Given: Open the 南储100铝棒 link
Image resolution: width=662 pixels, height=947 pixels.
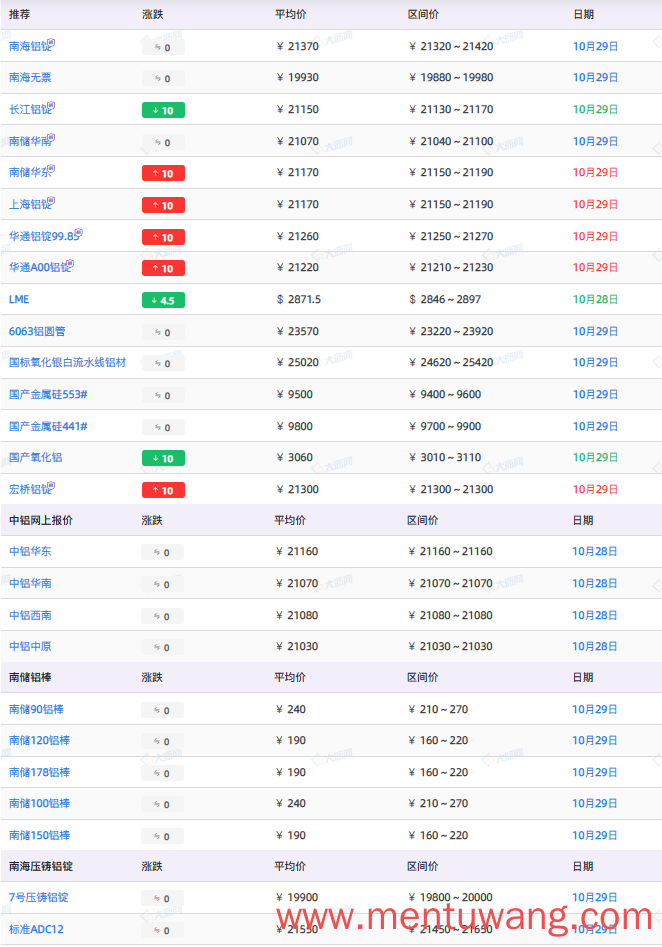Looking at the screenshot, I should point(39,803).
